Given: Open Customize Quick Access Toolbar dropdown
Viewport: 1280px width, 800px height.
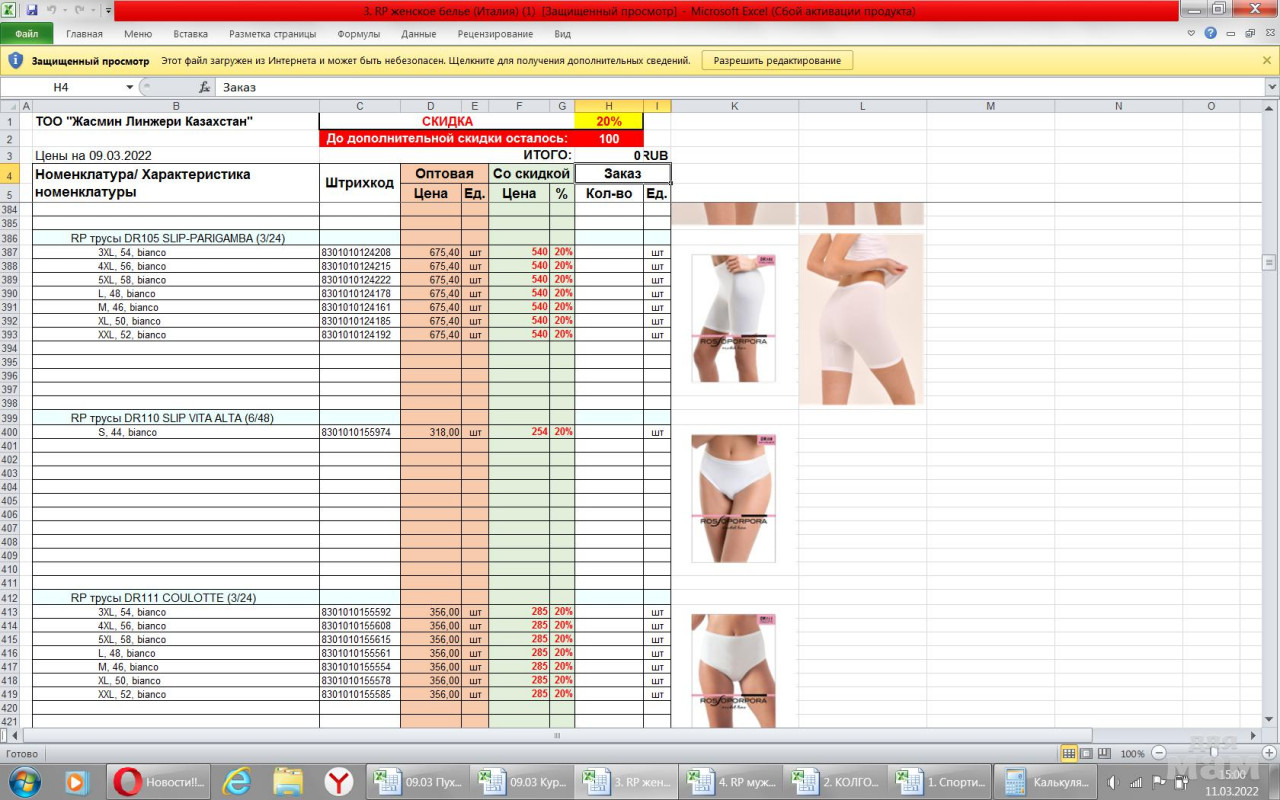Looking at the screenshot, I should pos(108,10).
